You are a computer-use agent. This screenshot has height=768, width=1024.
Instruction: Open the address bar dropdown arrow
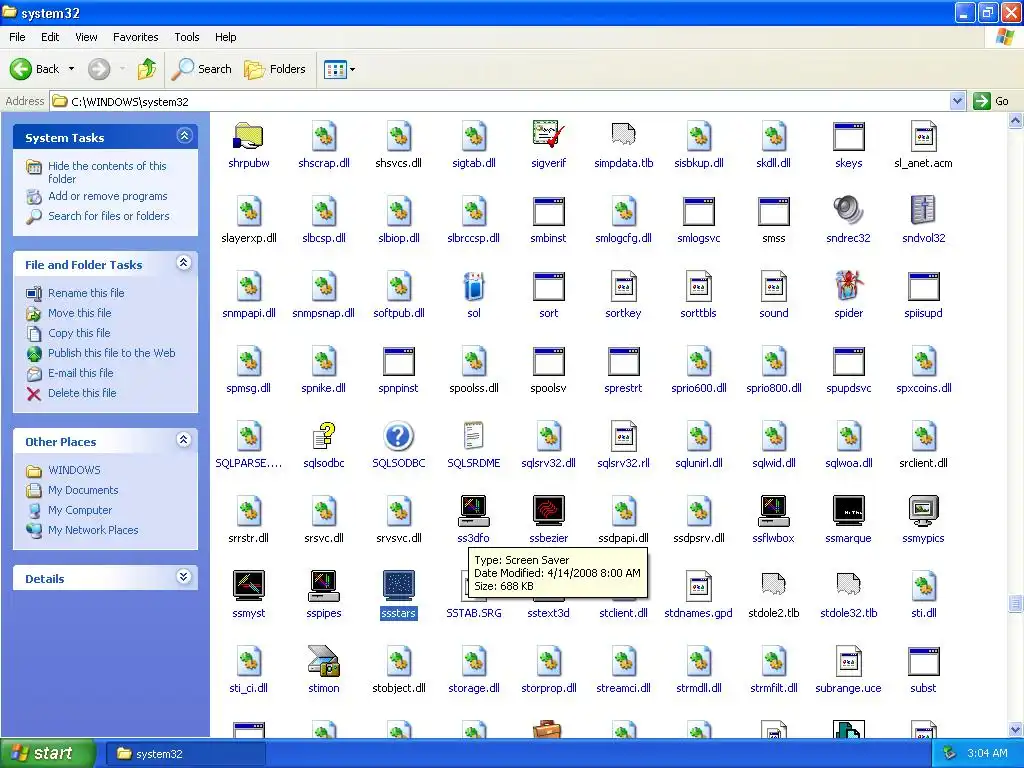(957, 101)
